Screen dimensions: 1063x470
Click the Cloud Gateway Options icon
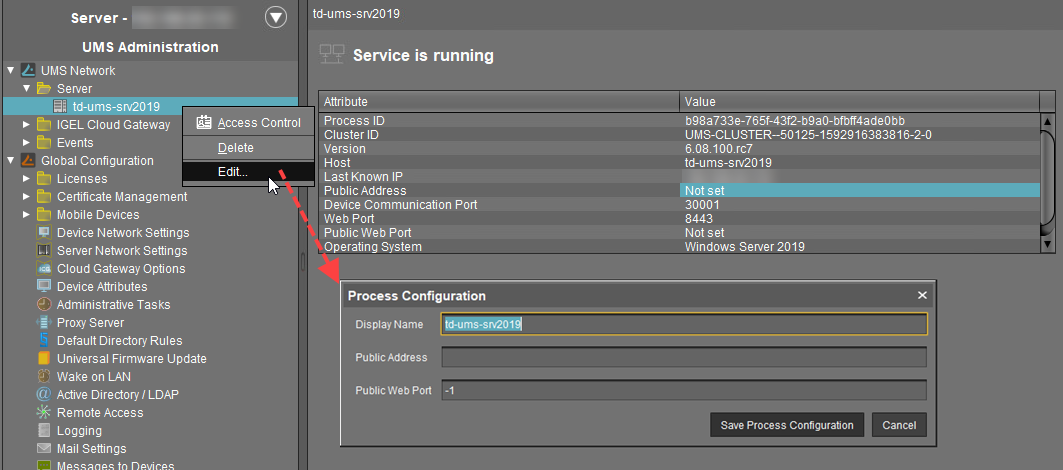[x=44, y=269]
